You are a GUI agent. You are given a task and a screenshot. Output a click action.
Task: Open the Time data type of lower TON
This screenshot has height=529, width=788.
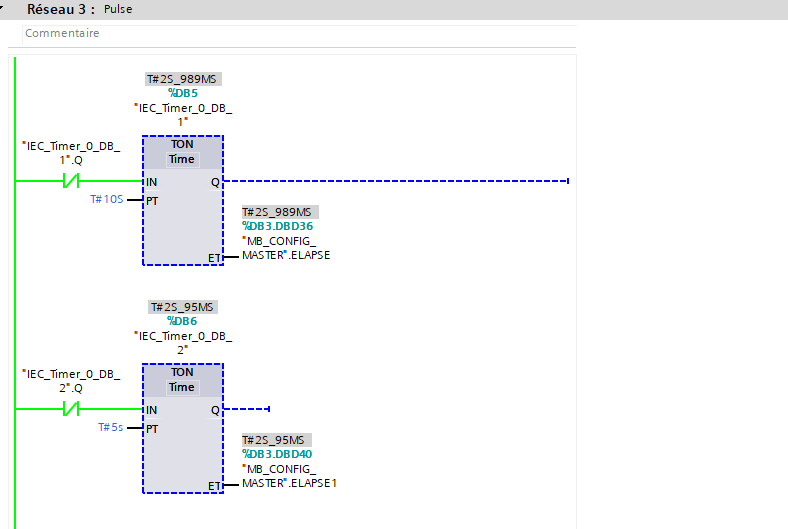pos(182,387)
